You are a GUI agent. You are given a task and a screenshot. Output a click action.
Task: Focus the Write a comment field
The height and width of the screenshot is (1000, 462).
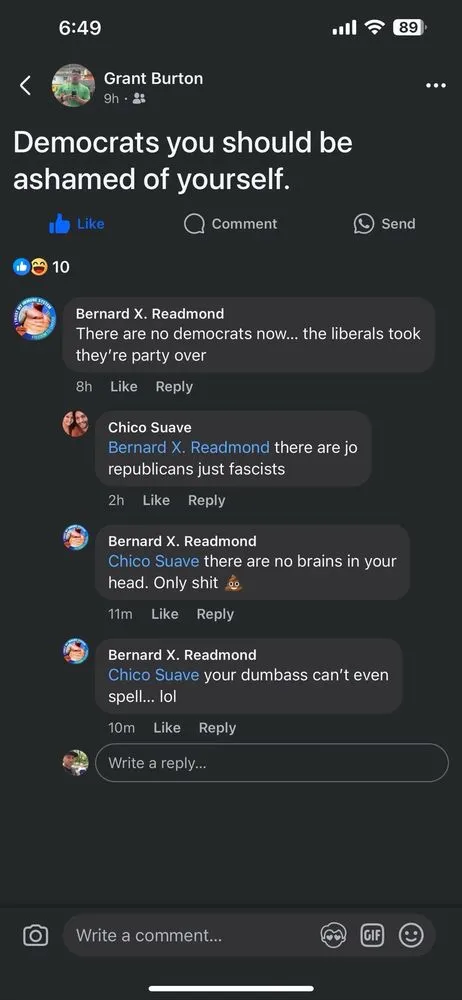[191, 936]
